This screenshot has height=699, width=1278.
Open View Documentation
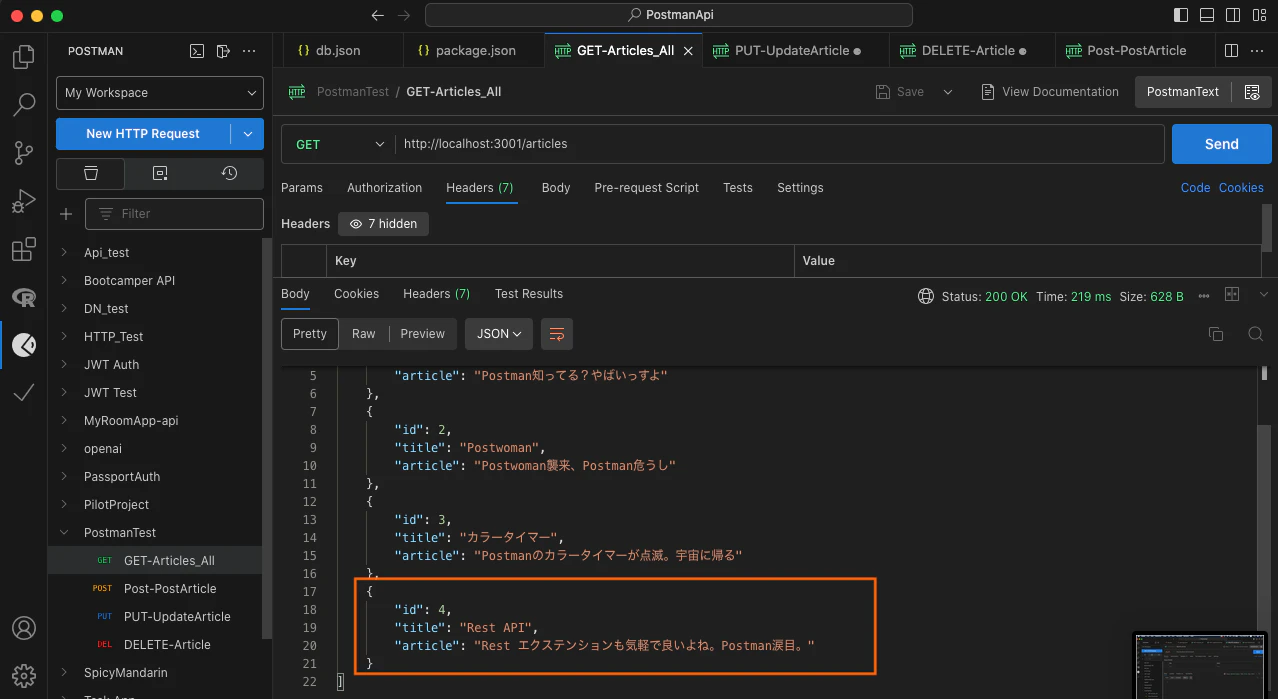[x=1049, y=92]
